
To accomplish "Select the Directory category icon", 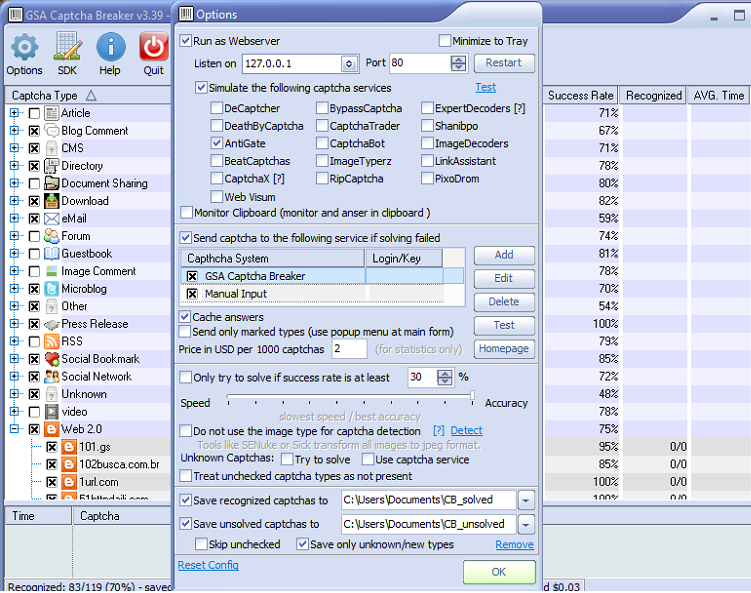I will click(x=51, y=166).
